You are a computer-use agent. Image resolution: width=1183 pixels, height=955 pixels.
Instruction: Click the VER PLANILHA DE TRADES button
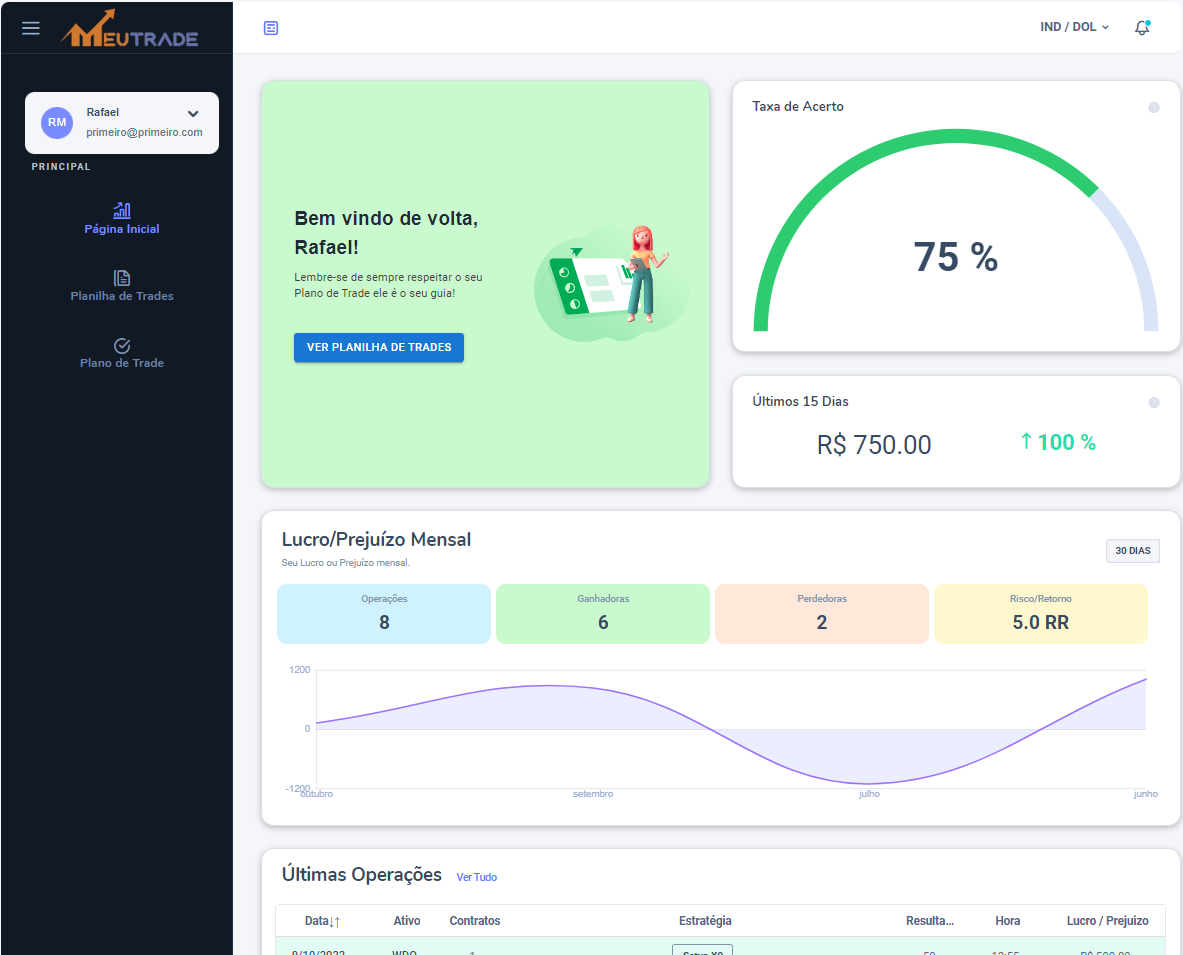coord(378,347)
